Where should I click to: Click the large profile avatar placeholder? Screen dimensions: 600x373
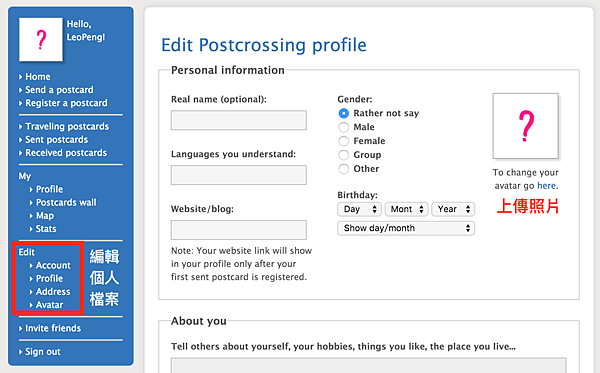pos(525,126)
